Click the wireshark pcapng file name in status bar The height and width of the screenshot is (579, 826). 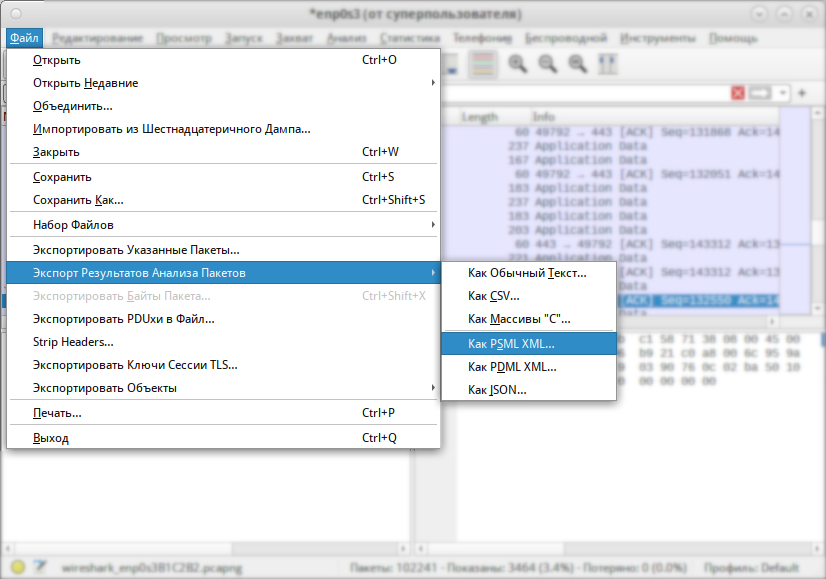click(152, 567)
